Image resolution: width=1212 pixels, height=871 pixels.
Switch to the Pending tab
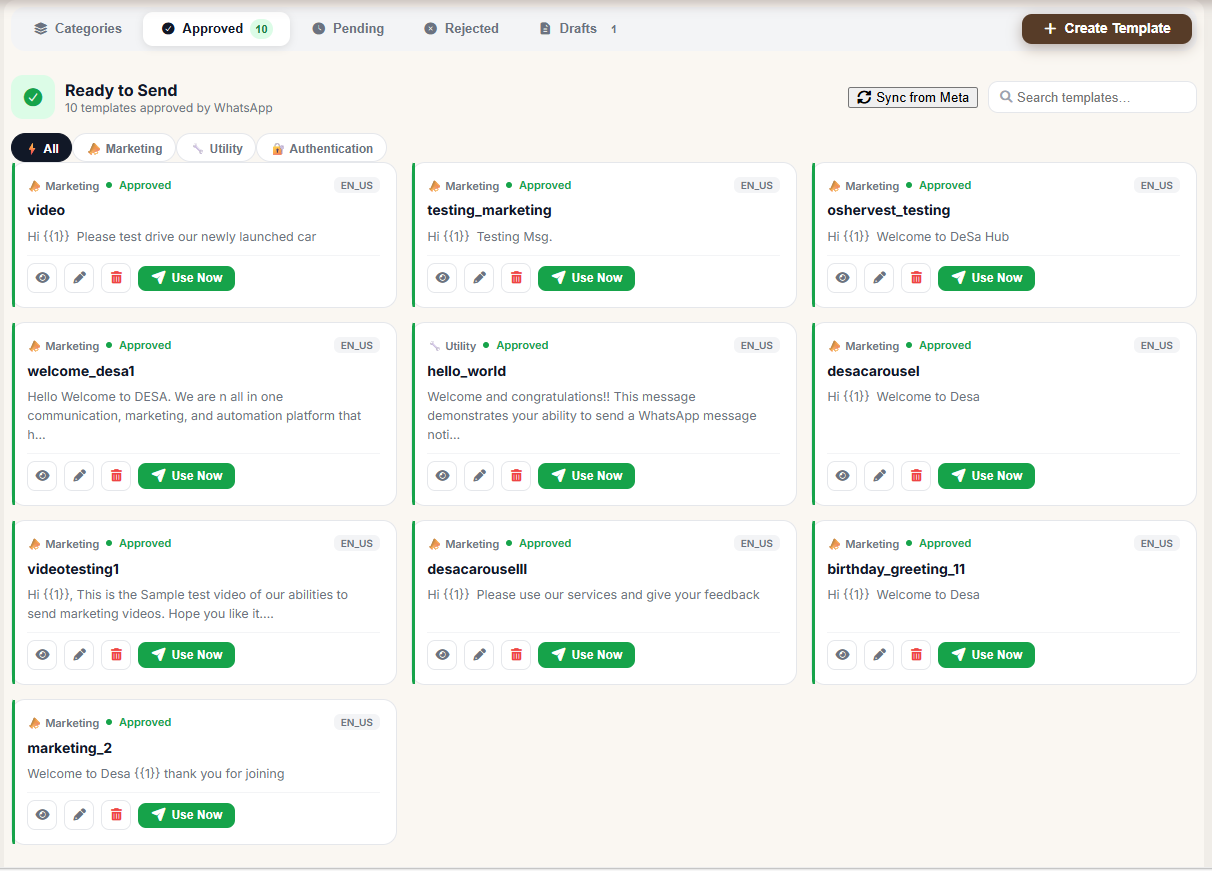348,29
